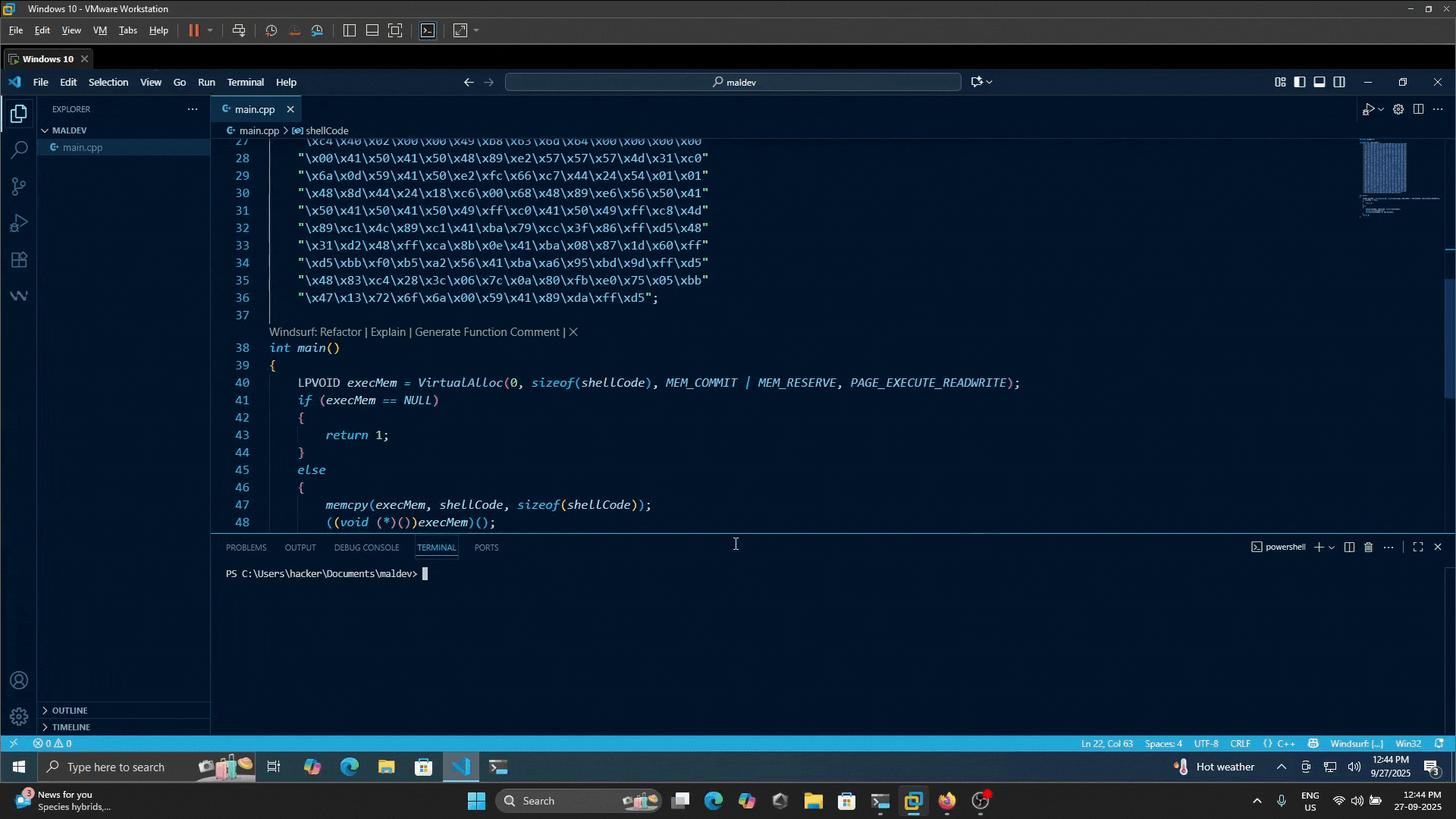
Task: Kill terminal using the trash icon
Action: (1368, 547)
